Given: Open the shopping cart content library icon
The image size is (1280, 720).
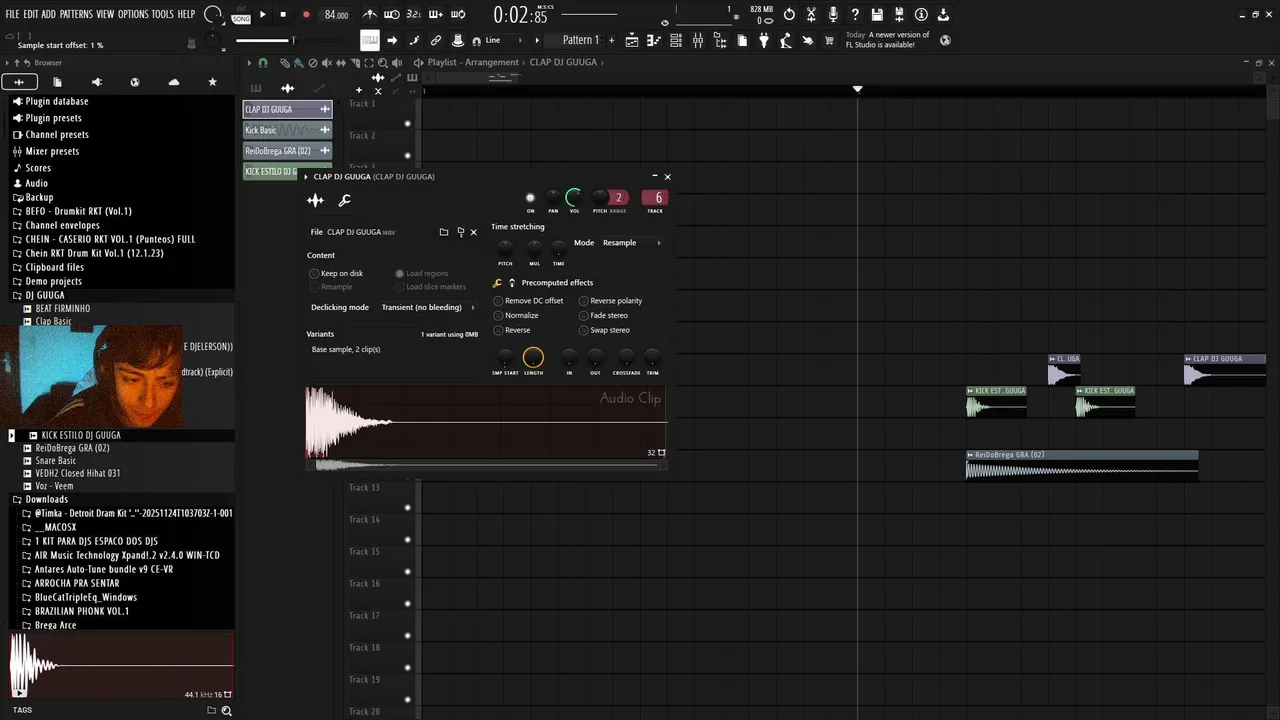Looking at the screenshot, I should pos(829,40).
